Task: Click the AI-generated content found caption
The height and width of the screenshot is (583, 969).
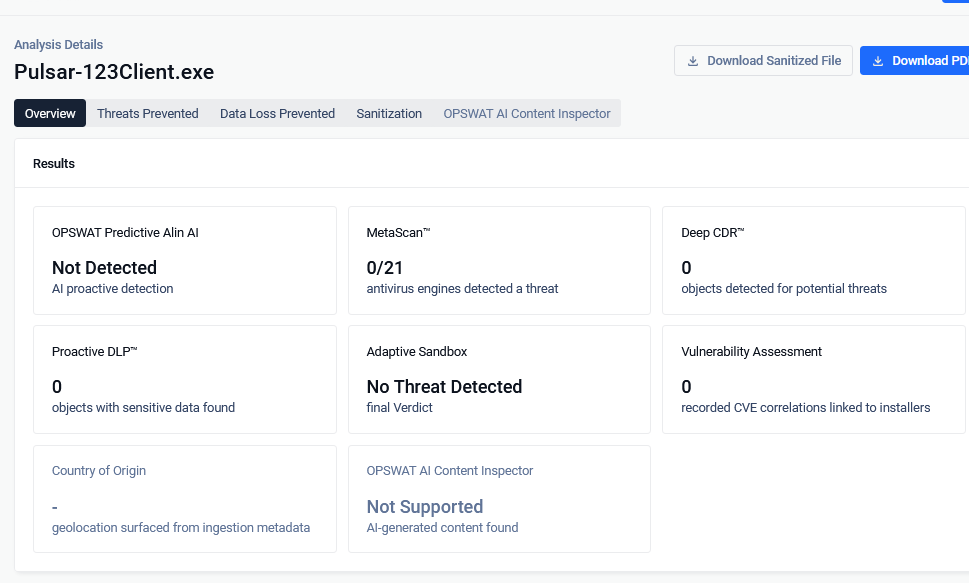Action: [442, 527]
